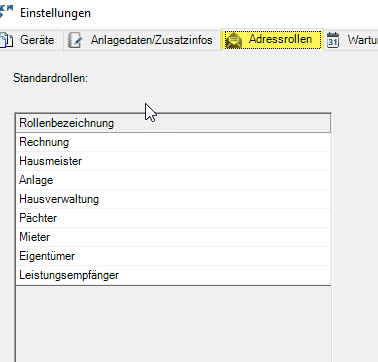Pick the Pächter role entry
This screenshot has height=362, width=378.
point(173,218)
